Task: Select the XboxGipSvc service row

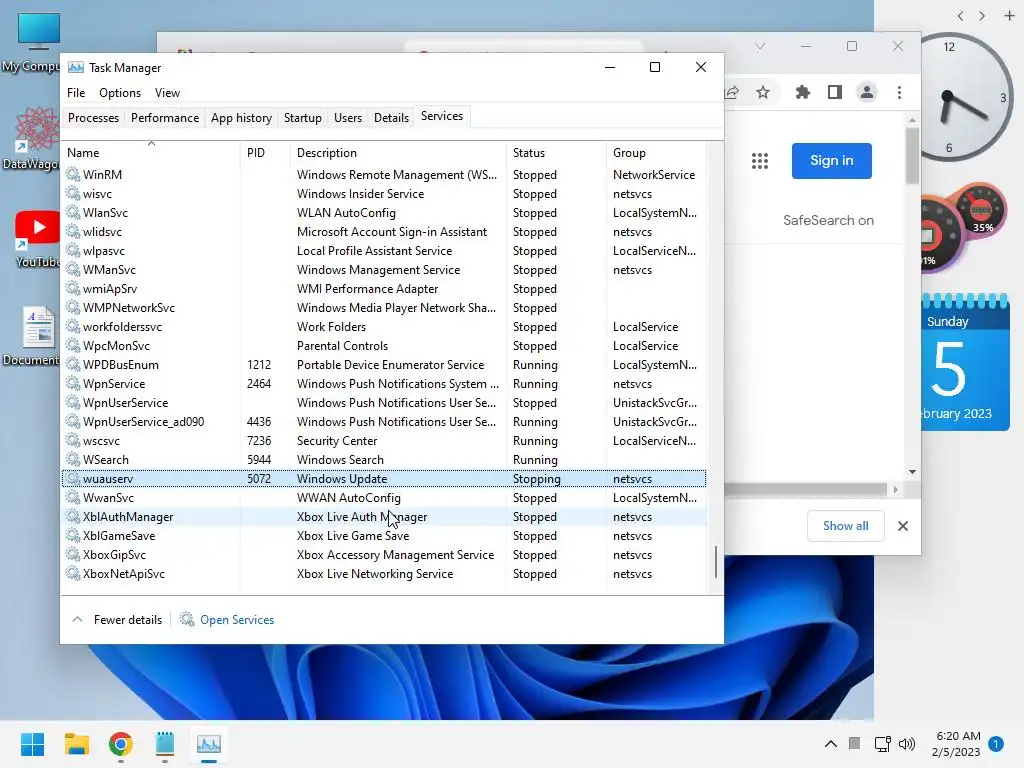Action: [x=384, y=554]
